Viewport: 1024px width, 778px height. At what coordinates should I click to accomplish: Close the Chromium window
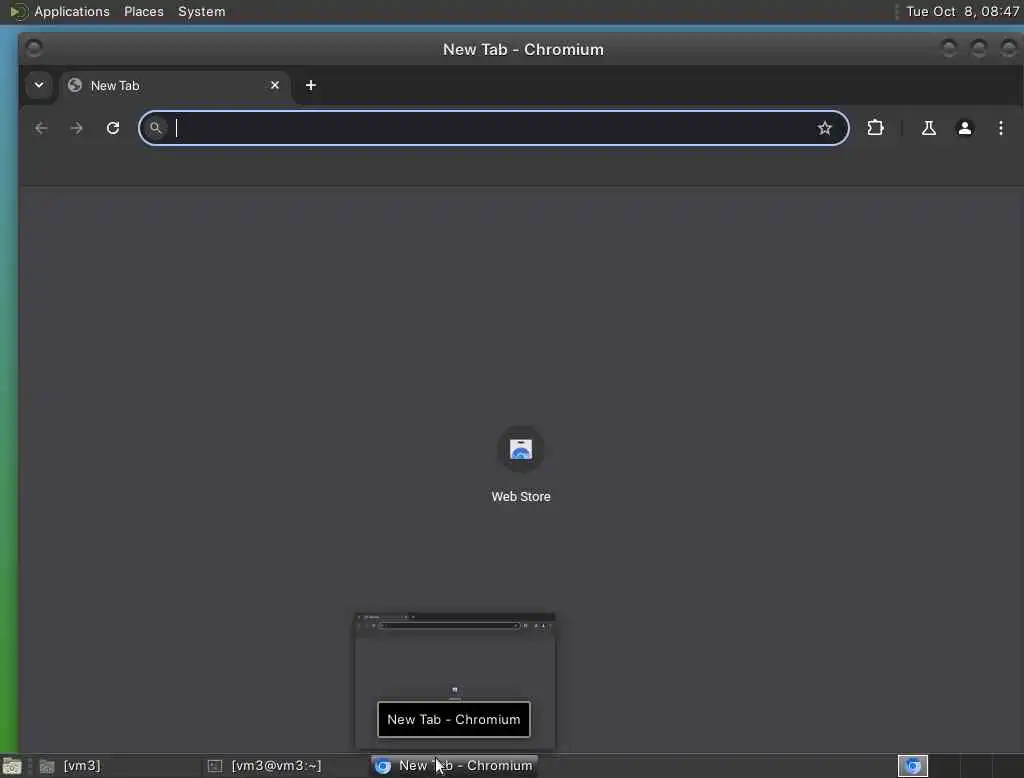(1008, 48)
